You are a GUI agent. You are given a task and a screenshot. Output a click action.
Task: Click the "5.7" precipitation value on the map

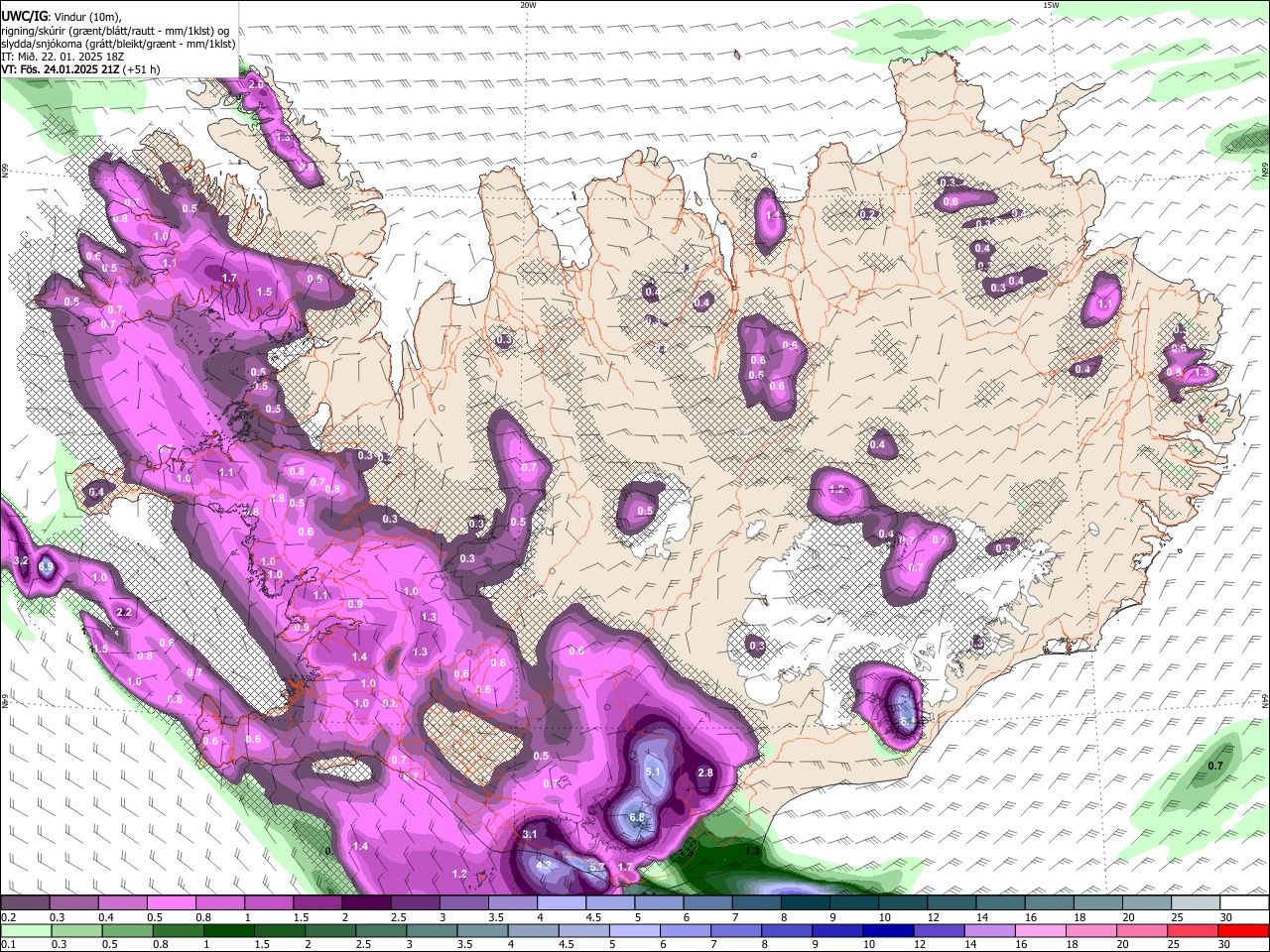pos(596,867)
